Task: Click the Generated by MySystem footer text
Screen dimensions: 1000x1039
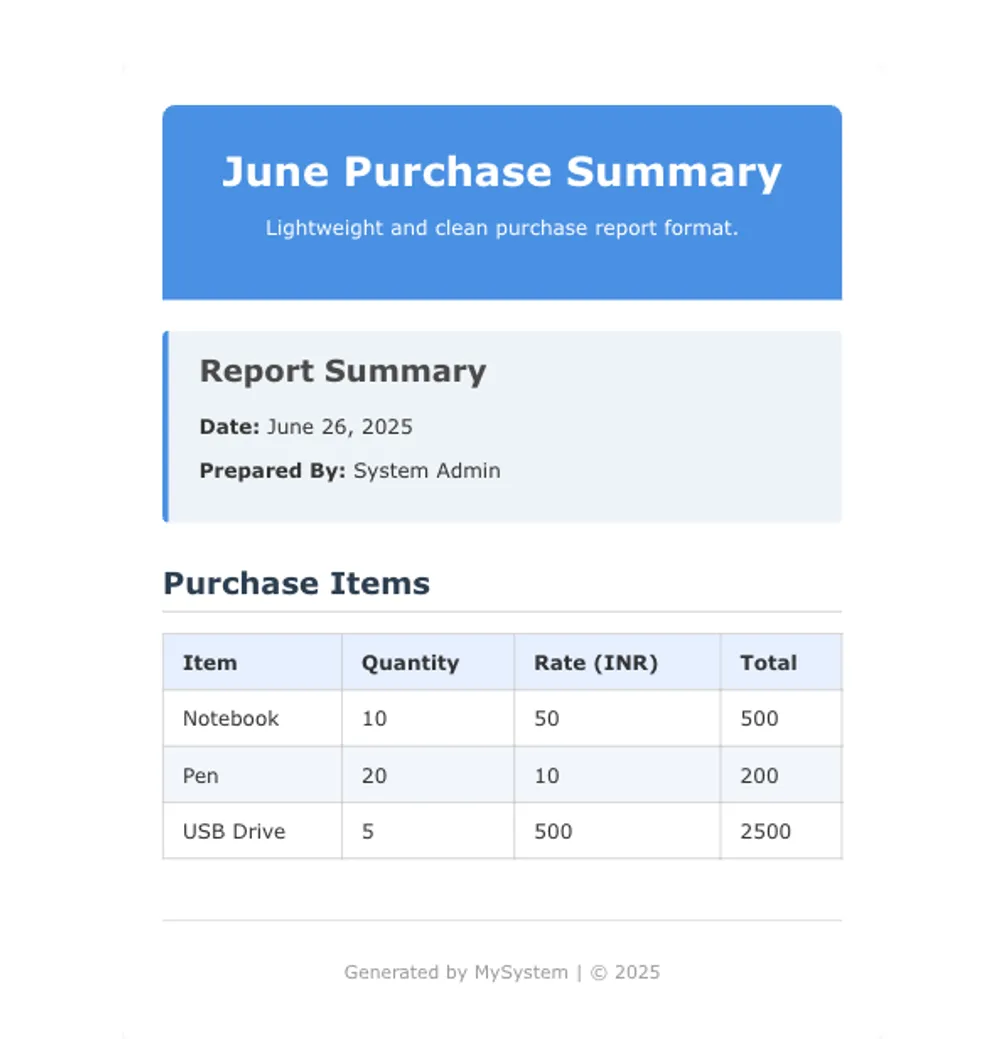Action: tap(501, 972)
